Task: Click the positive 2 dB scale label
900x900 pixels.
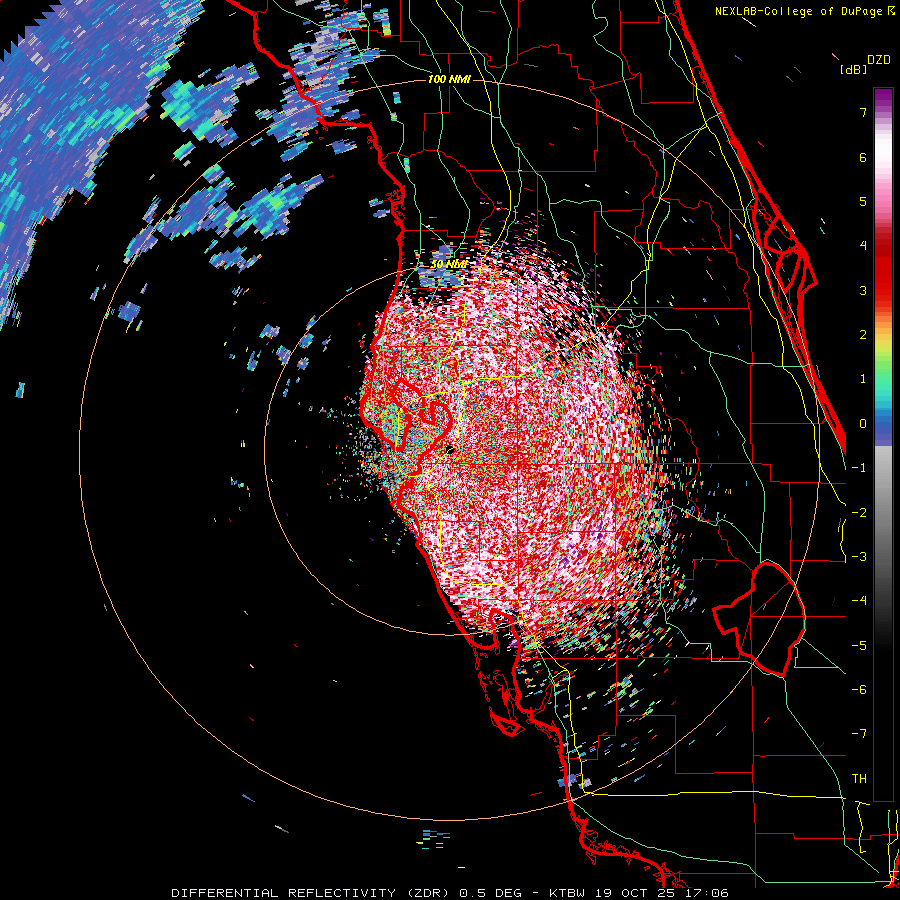Action: point(863,335)
